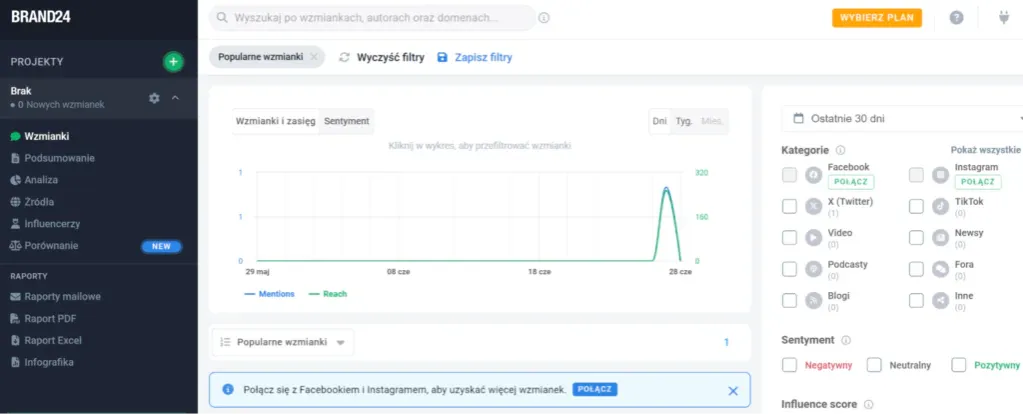The image size is (1023, 414).
Task: Check the TikTok category checkbox
Action: (x=915, y=206)
